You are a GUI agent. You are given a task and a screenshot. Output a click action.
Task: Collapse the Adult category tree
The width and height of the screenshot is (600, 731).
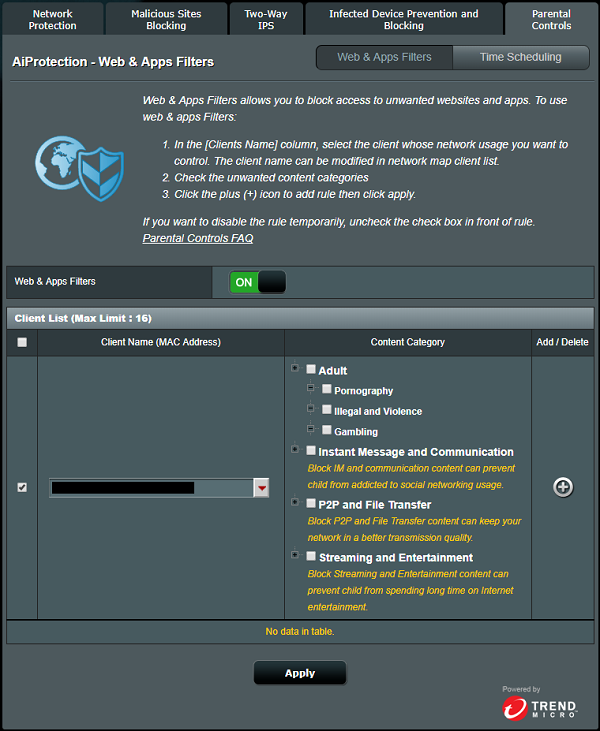(x=294, y=369)
